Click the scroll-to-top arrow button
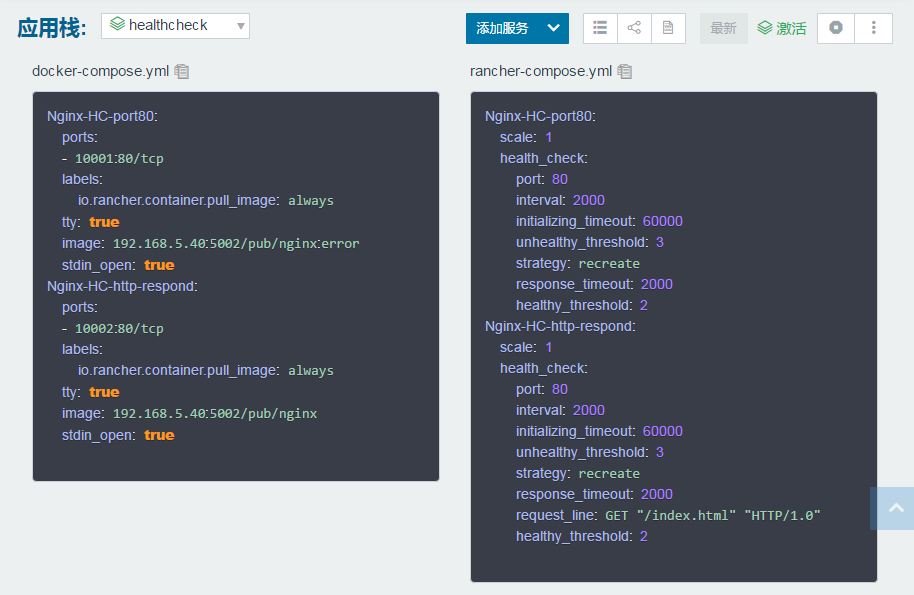This screenshot has height=595, width=914. point(892,508)
